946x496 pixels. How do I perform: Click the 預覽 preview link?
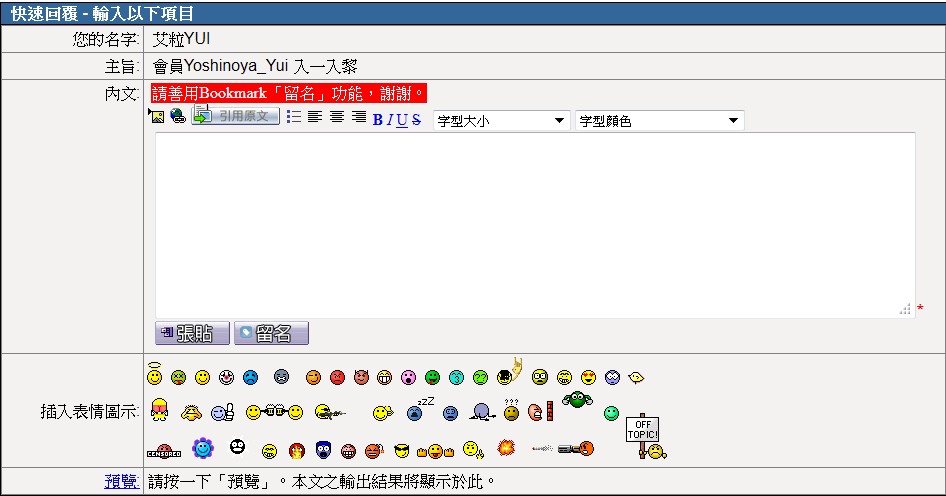pyautogui.click(x=121, y=482)
